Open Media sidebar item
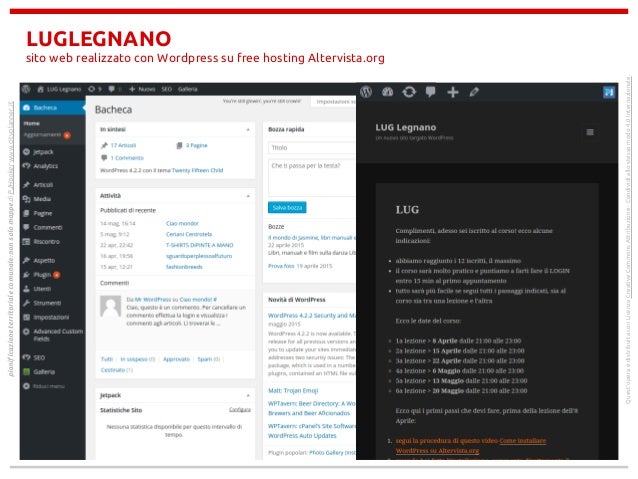The width and height of the screenshot is (638, 479). pos(42,199)
